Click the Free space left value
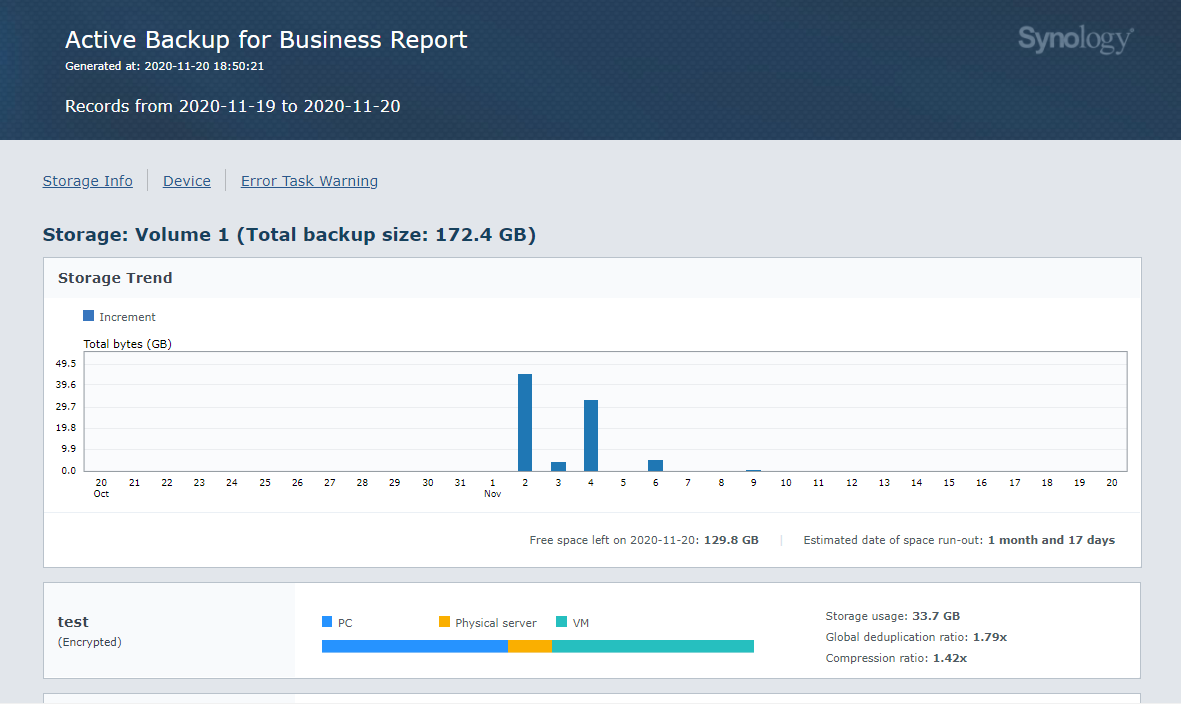 point(730,540)
